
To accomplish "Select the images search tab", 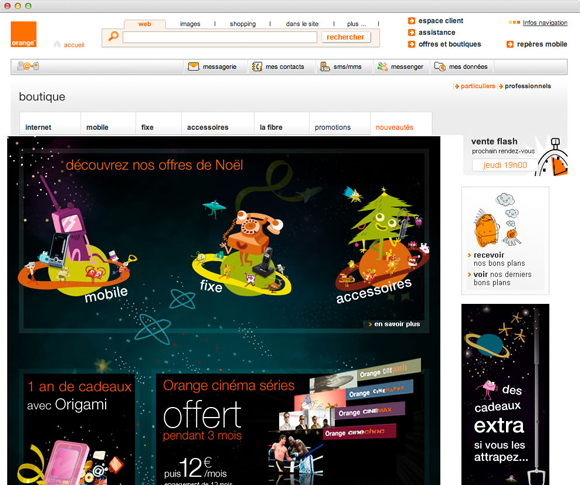I will pos(190,24).
